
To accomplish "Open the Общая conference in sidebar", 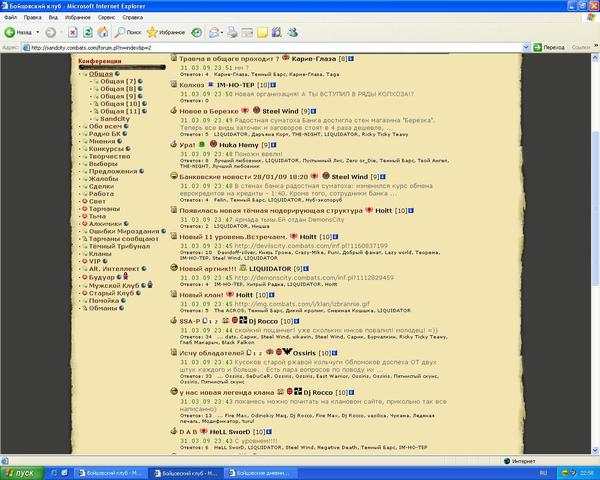I will click(101, 74).
